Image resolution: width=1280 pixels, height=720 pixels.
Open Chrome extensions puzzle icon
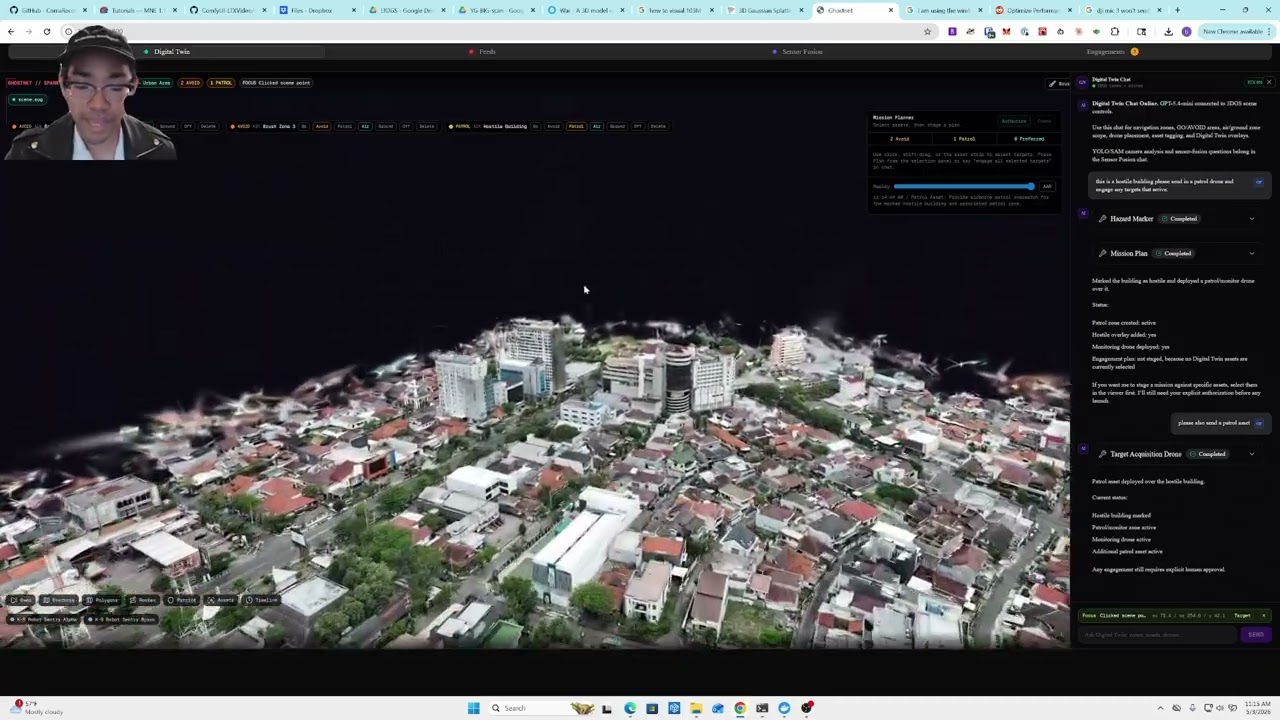pos(1115,32)
